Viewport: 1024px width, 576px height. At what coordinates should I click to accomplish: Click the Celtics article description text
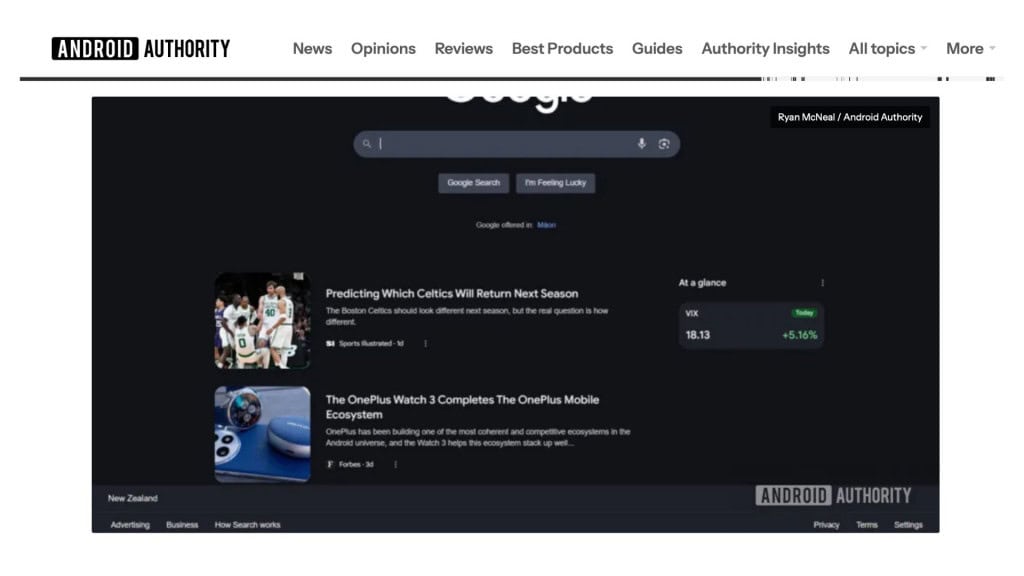(467, 316)
